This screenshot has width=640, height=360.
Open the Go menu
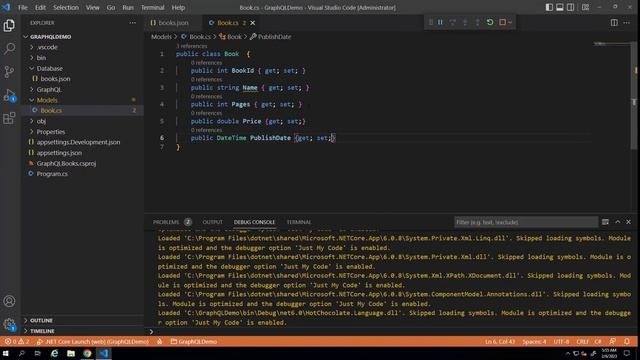111,7
